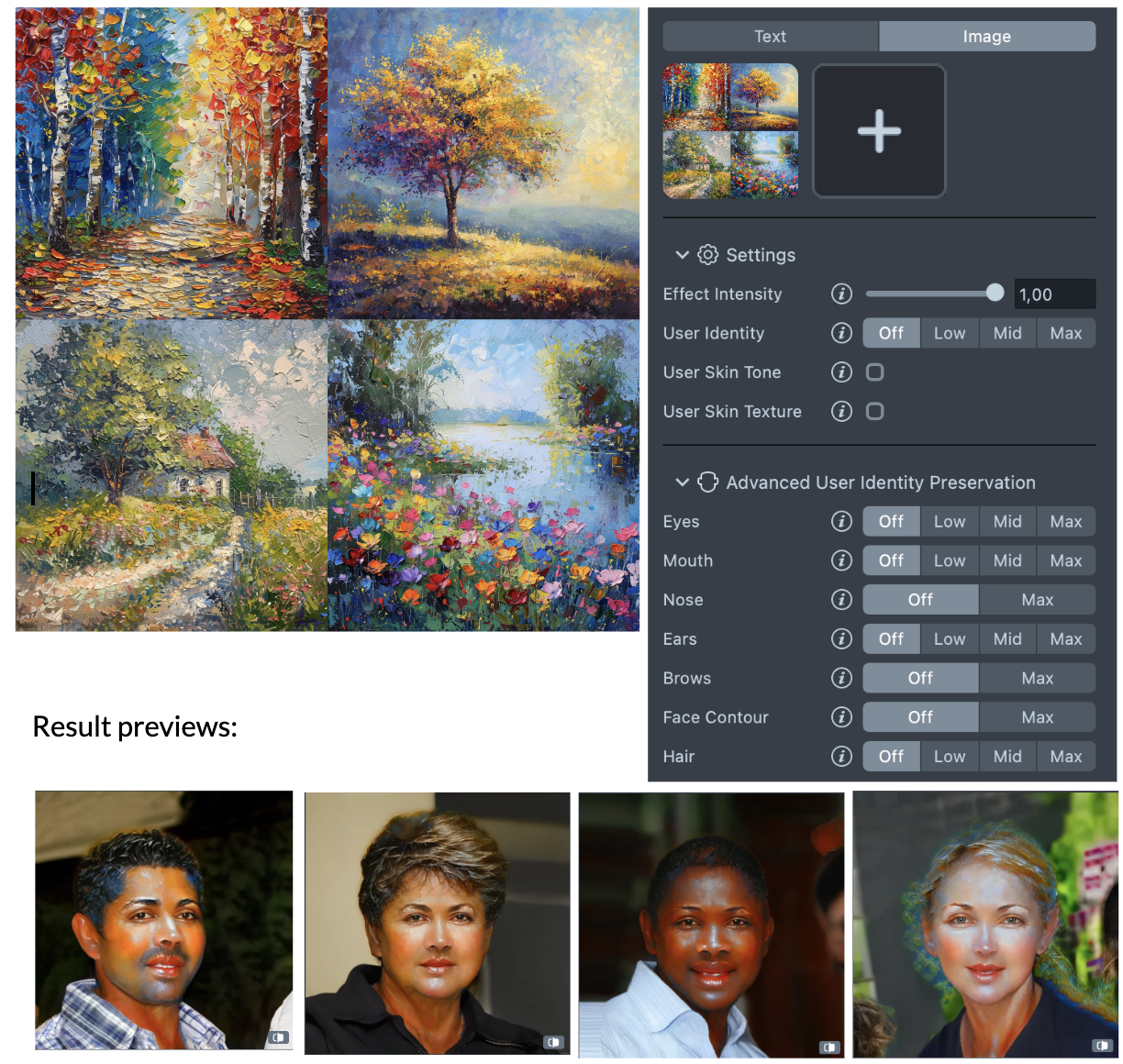This screenshot has height=1064, width=1123.
Task: Enable the User Skin Texture checkbox
Action: (x=875, y=411)
